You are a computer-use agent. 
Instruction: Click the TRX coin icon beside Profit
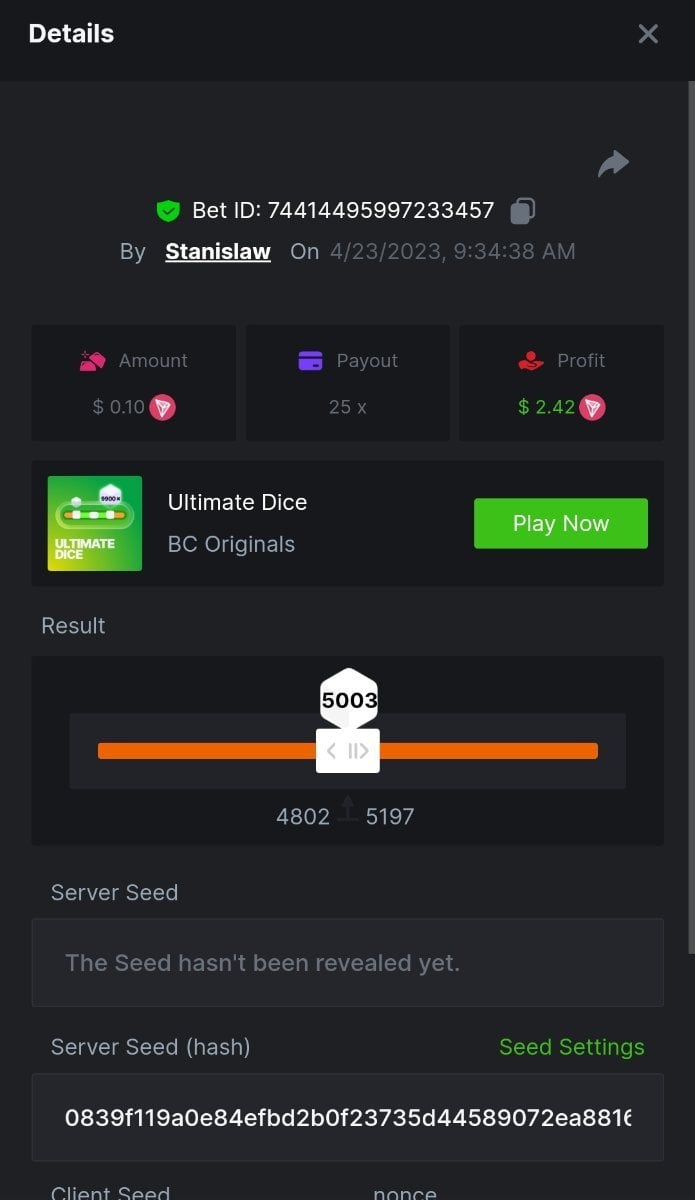point(593,407)
